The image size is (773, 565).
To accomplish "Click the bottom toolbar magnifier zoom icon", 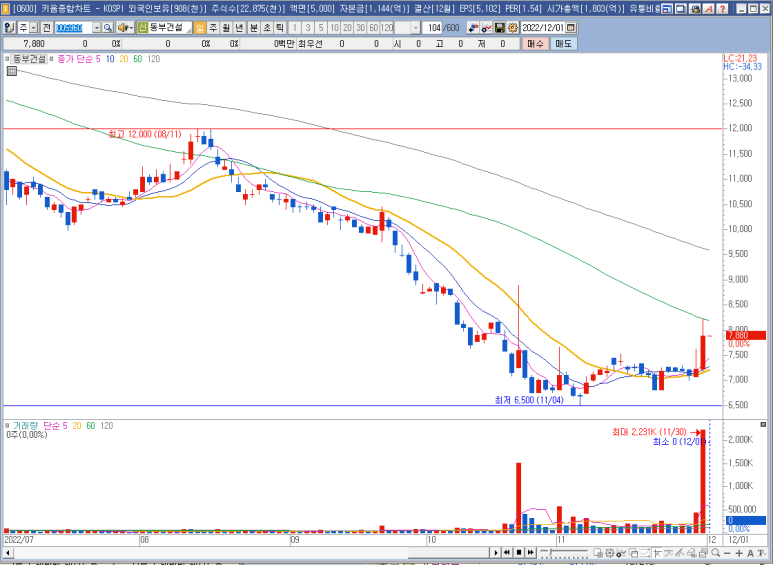I will [715, 553].
